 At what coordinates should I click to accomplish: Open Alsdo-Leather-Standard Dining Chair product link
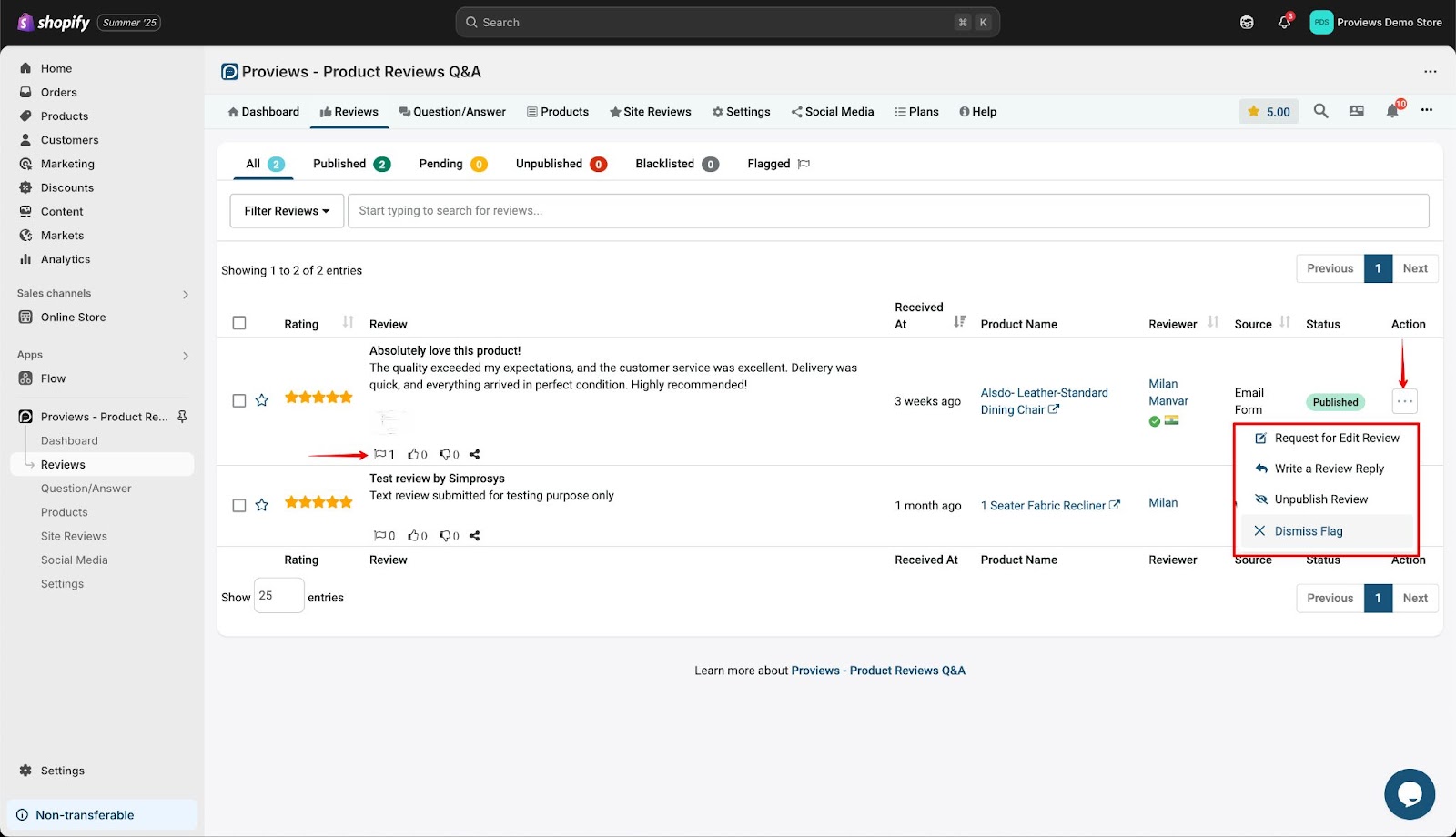coord(1044,401)
